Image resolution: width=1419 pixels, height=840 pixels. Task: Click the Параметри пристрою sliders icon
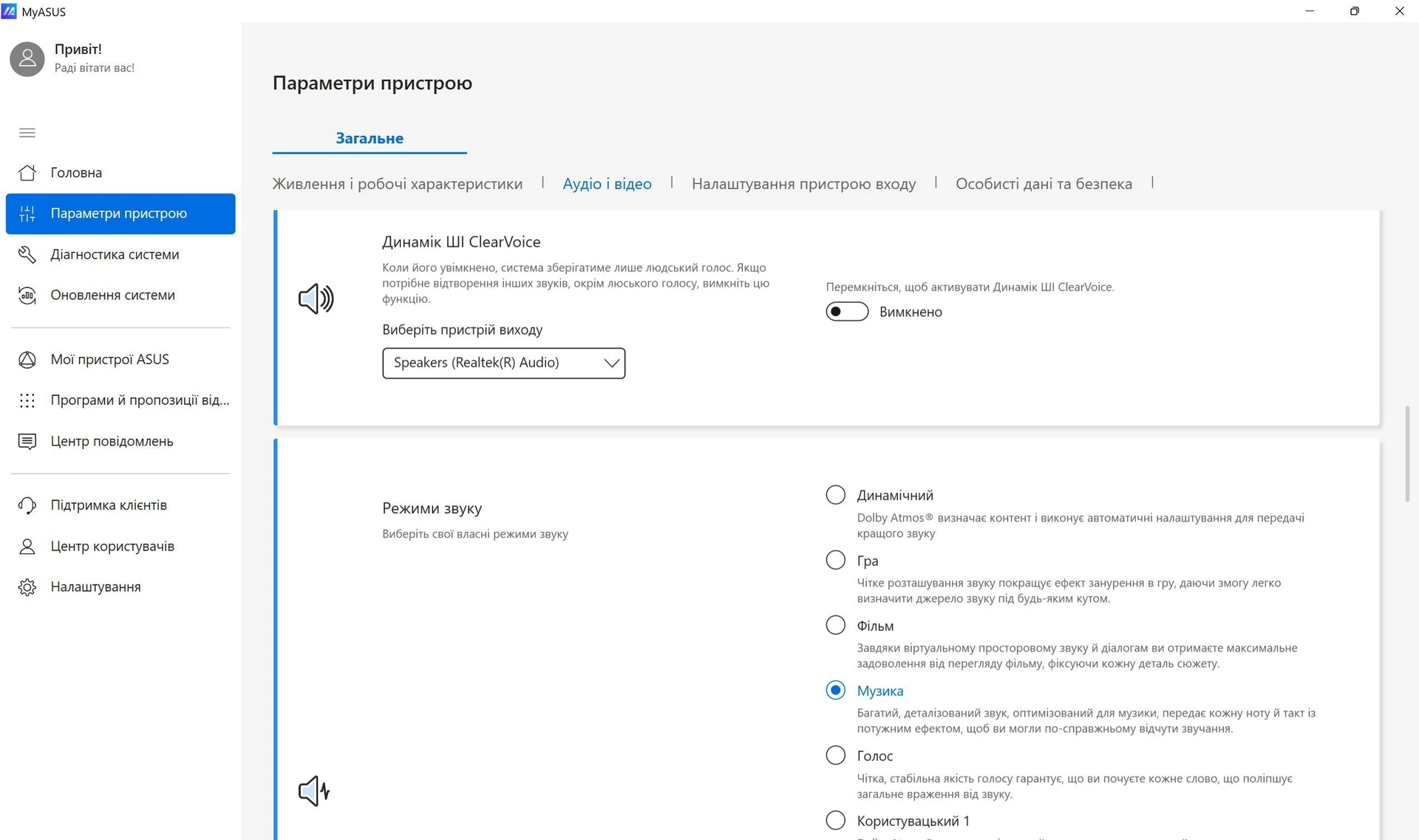(x=27, y=214)
